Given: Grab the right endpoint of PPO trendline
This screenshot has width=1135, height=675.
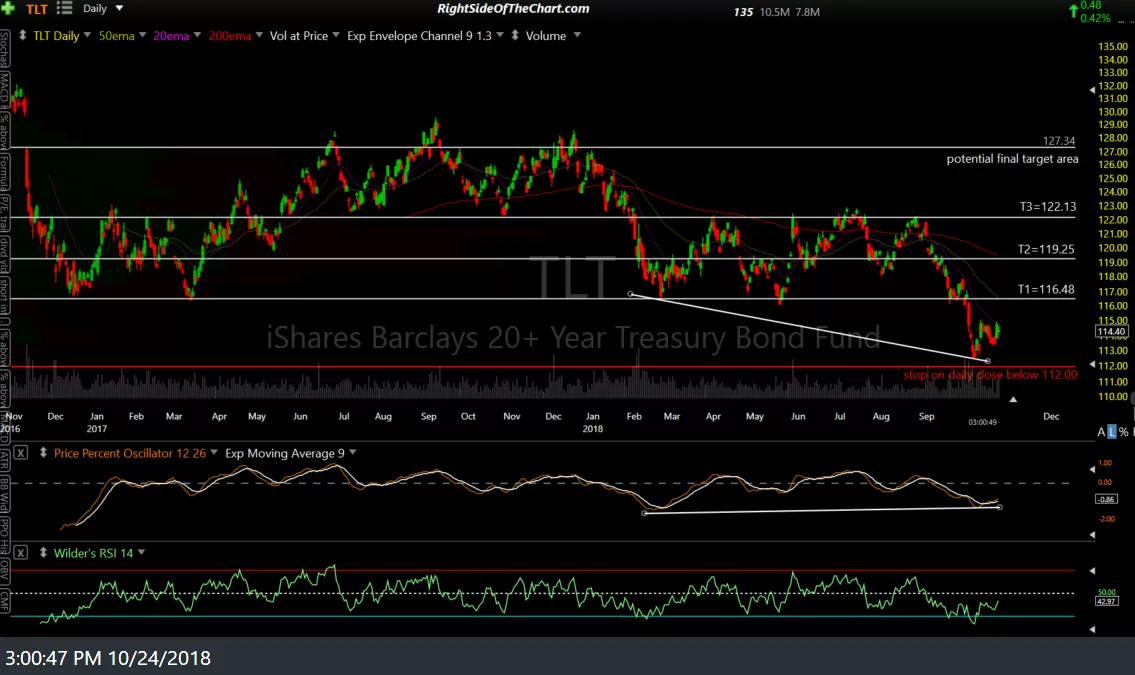Looking at the screenshot, I should [x=1000, y=507].
